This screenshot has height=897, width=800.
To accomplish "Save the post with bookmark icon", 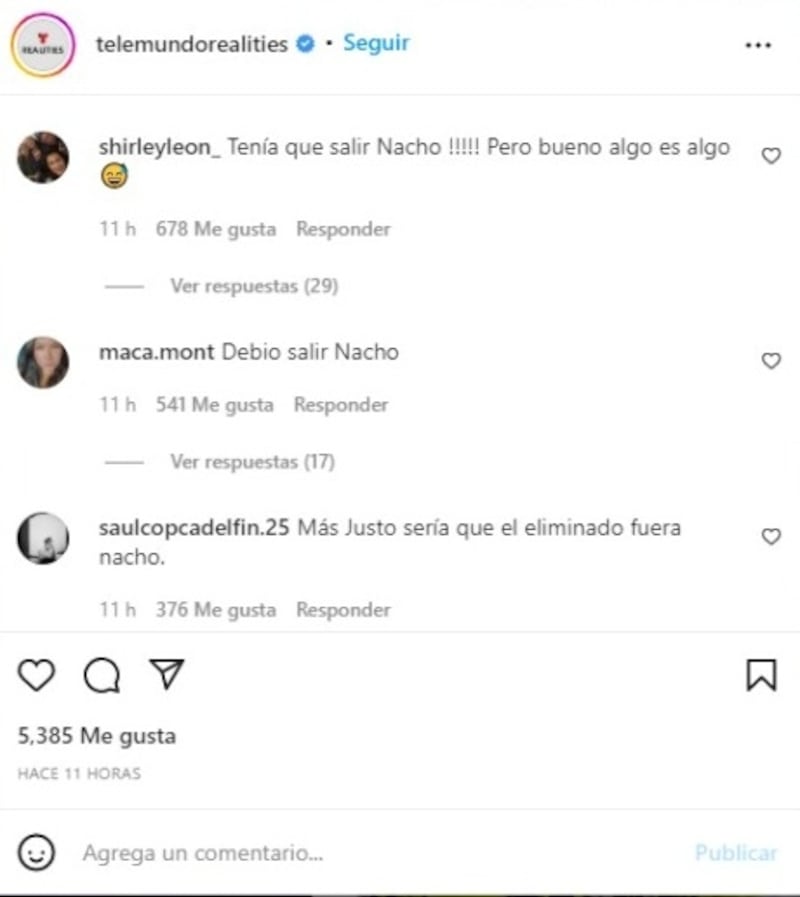I will [762, 675].
